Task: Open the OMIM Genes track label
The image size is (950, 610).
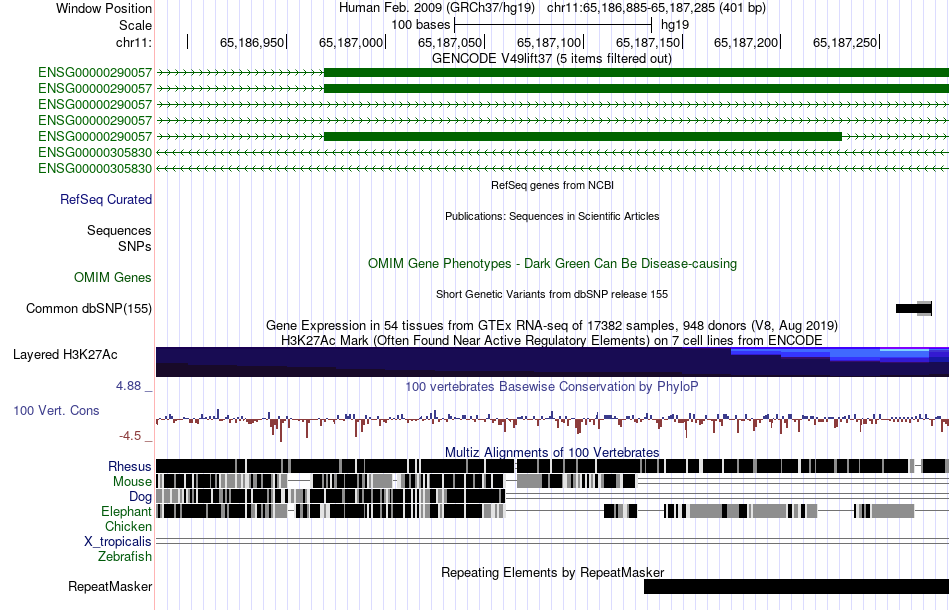Action: (113, 277)
